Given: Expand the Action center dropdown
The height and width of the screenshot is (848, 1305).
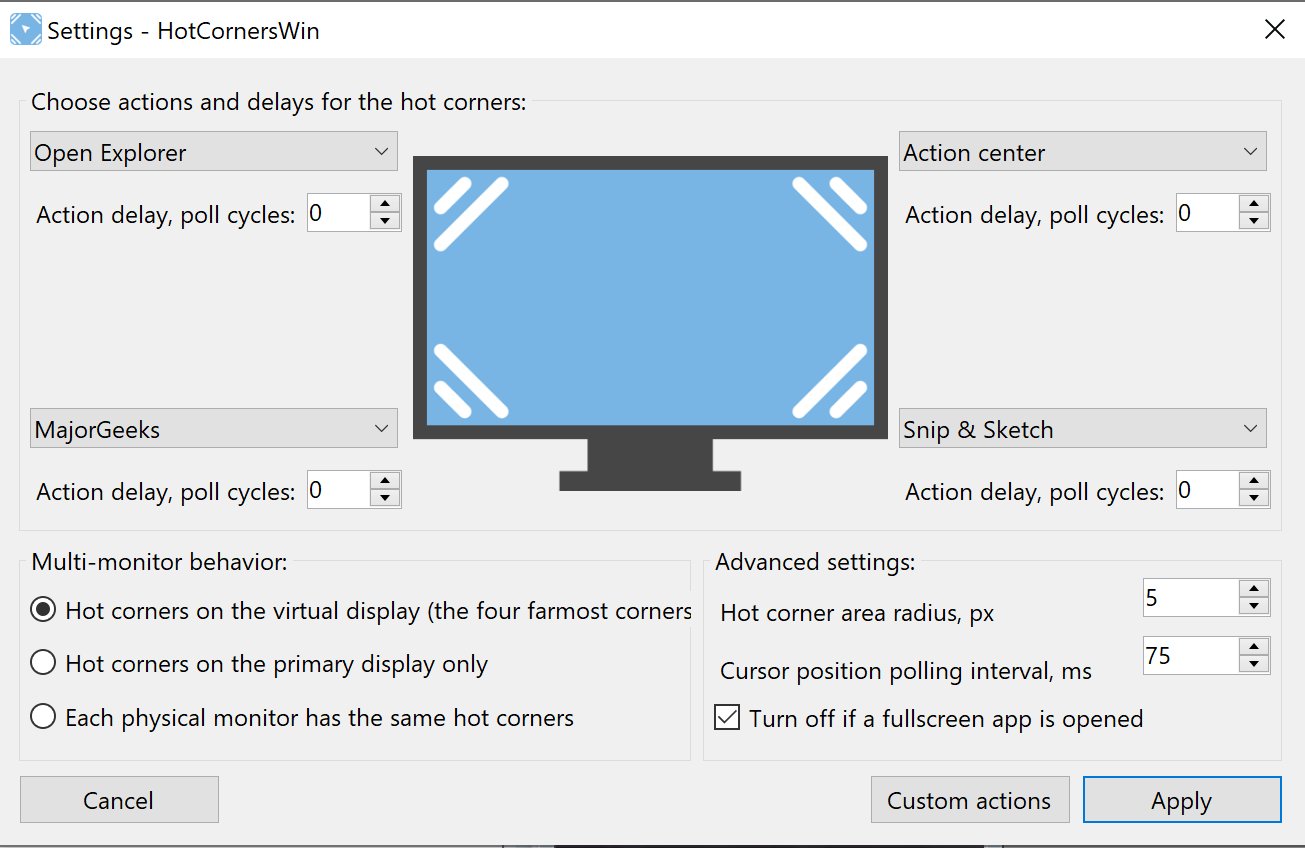Looking at the screenshot, I should pyautogui.click(x=1082, y=152).
